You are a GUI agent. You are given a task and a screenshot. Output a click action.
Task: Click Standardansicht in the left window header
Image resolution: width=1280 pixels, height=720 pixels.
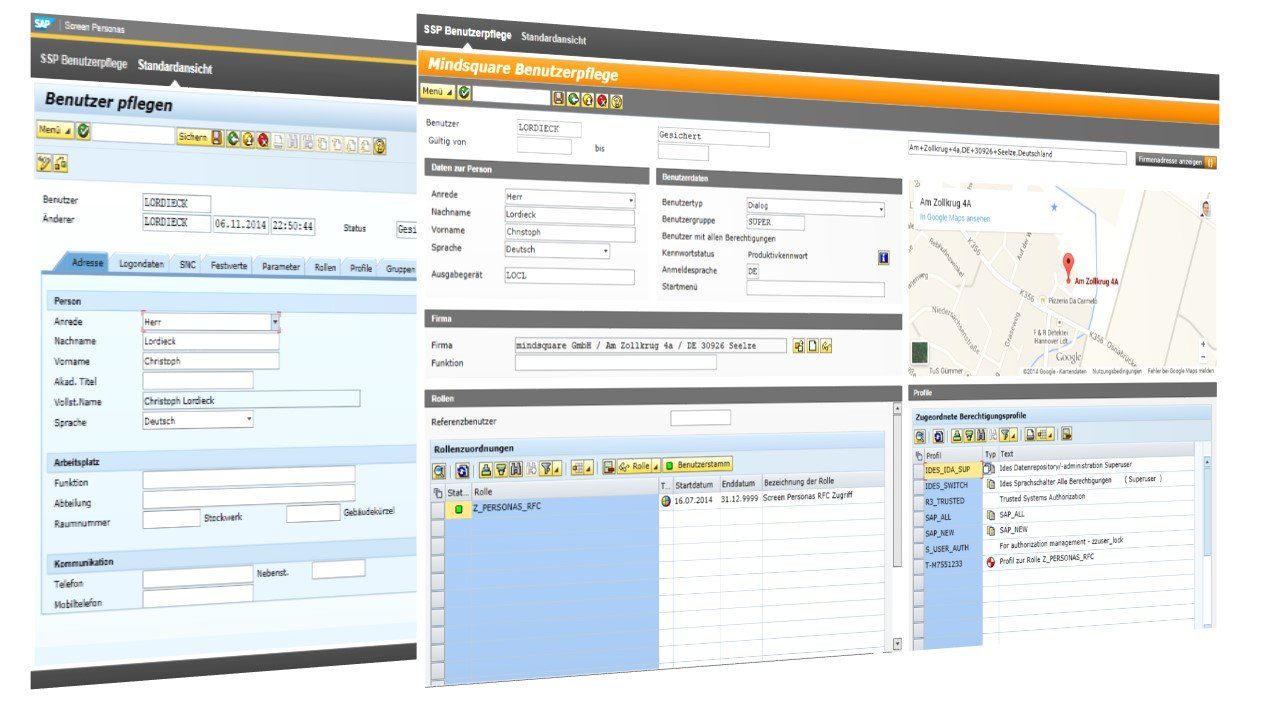coord(175,67)
